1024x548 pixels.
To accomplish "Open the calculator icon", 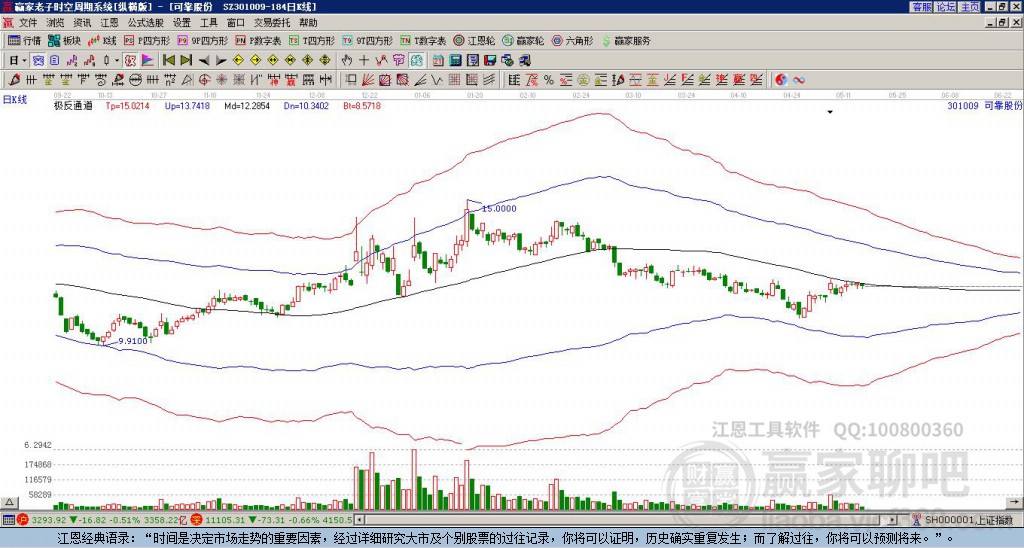I will pyautogui.click(x=455, y=61).
